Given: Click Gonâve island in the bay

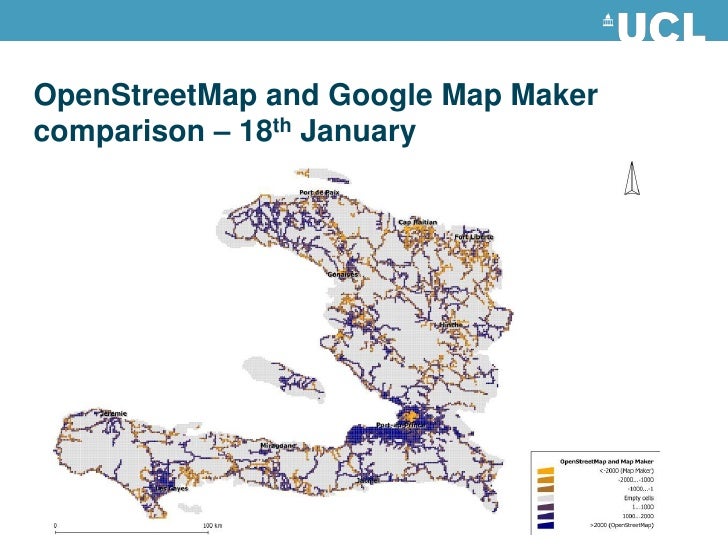Looking at the screenshot, I should [x=283, y=378].
